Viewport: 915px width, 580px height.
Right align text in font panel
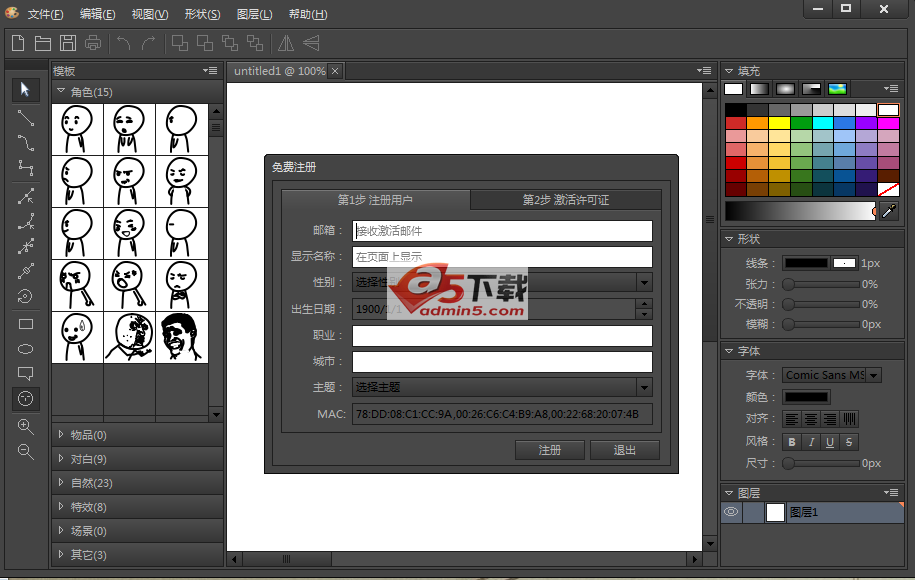click(830, 419)
